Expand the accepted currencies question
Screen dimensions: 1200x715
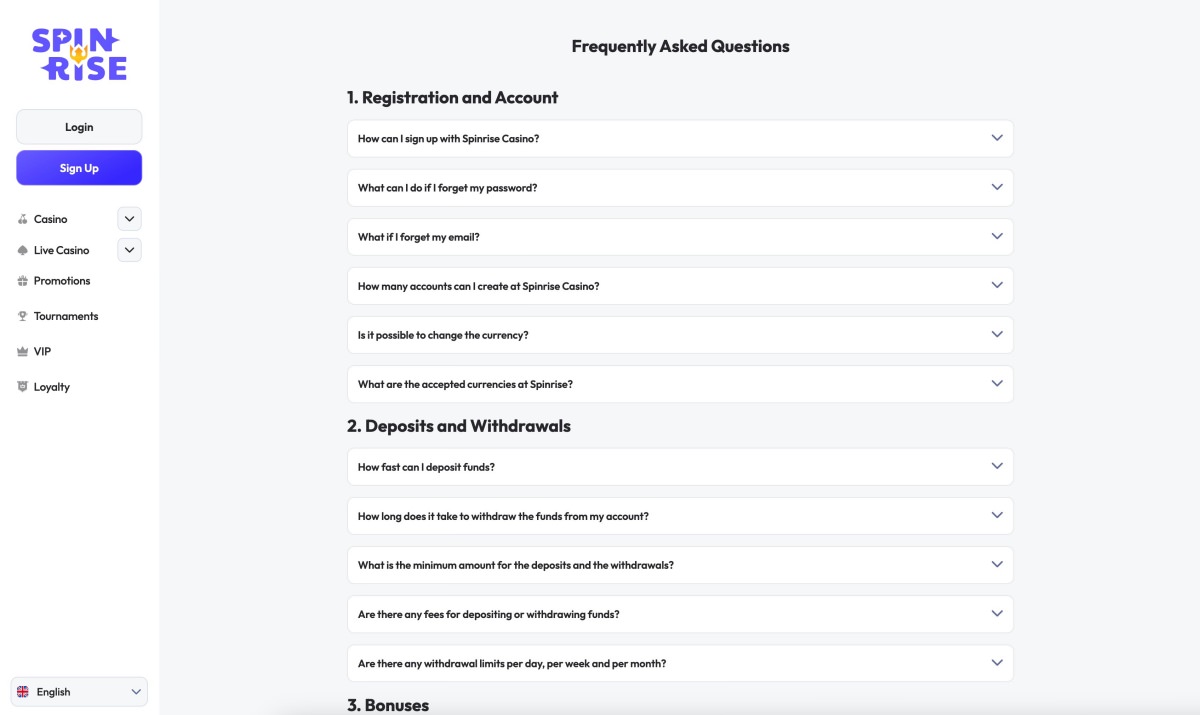coord(680,384)
